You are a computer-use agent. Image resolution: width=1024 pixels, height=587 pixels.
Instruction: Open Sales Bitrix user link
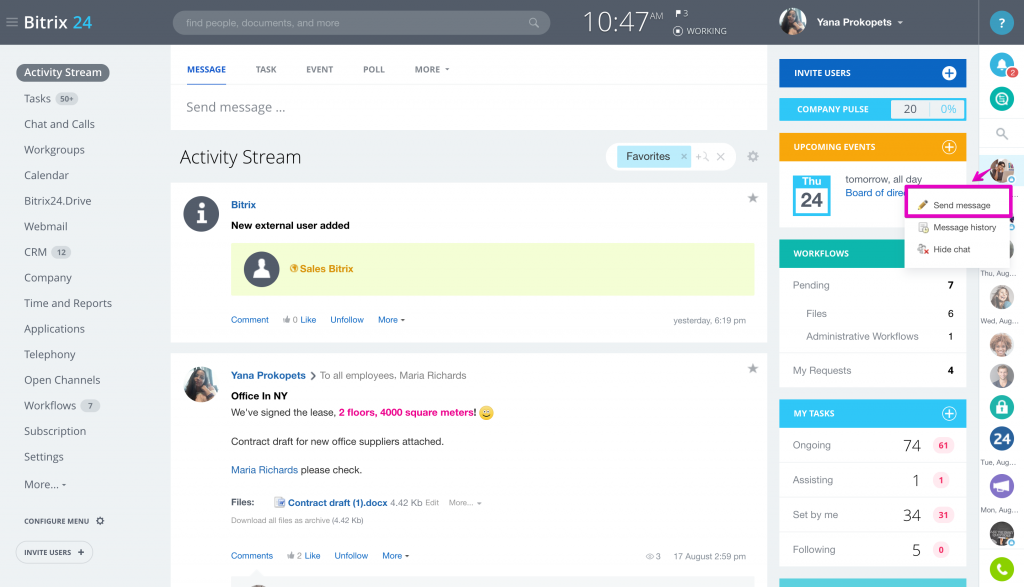(x=327, y=269)
